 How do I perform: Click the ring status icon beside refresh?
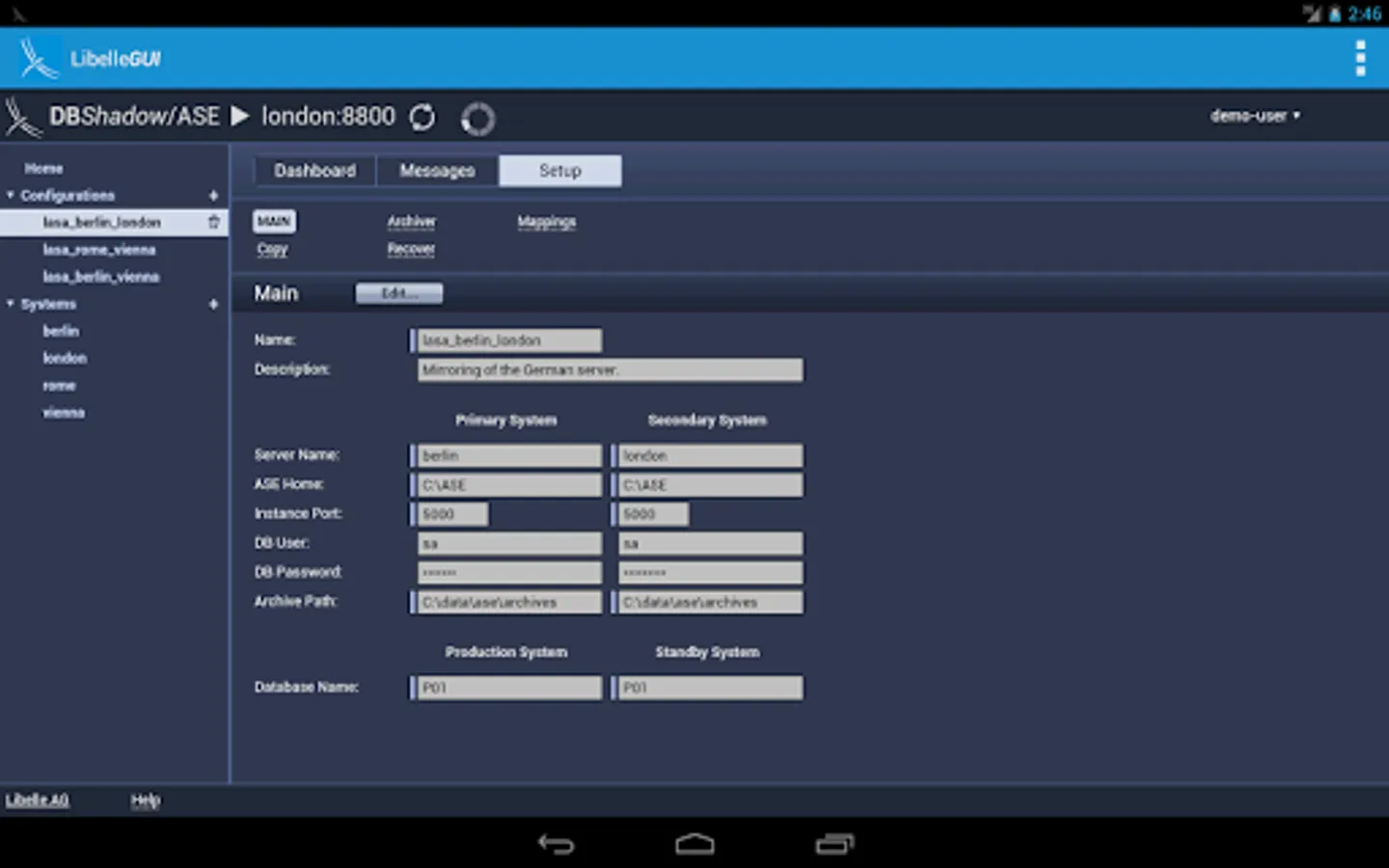point(477,119)
